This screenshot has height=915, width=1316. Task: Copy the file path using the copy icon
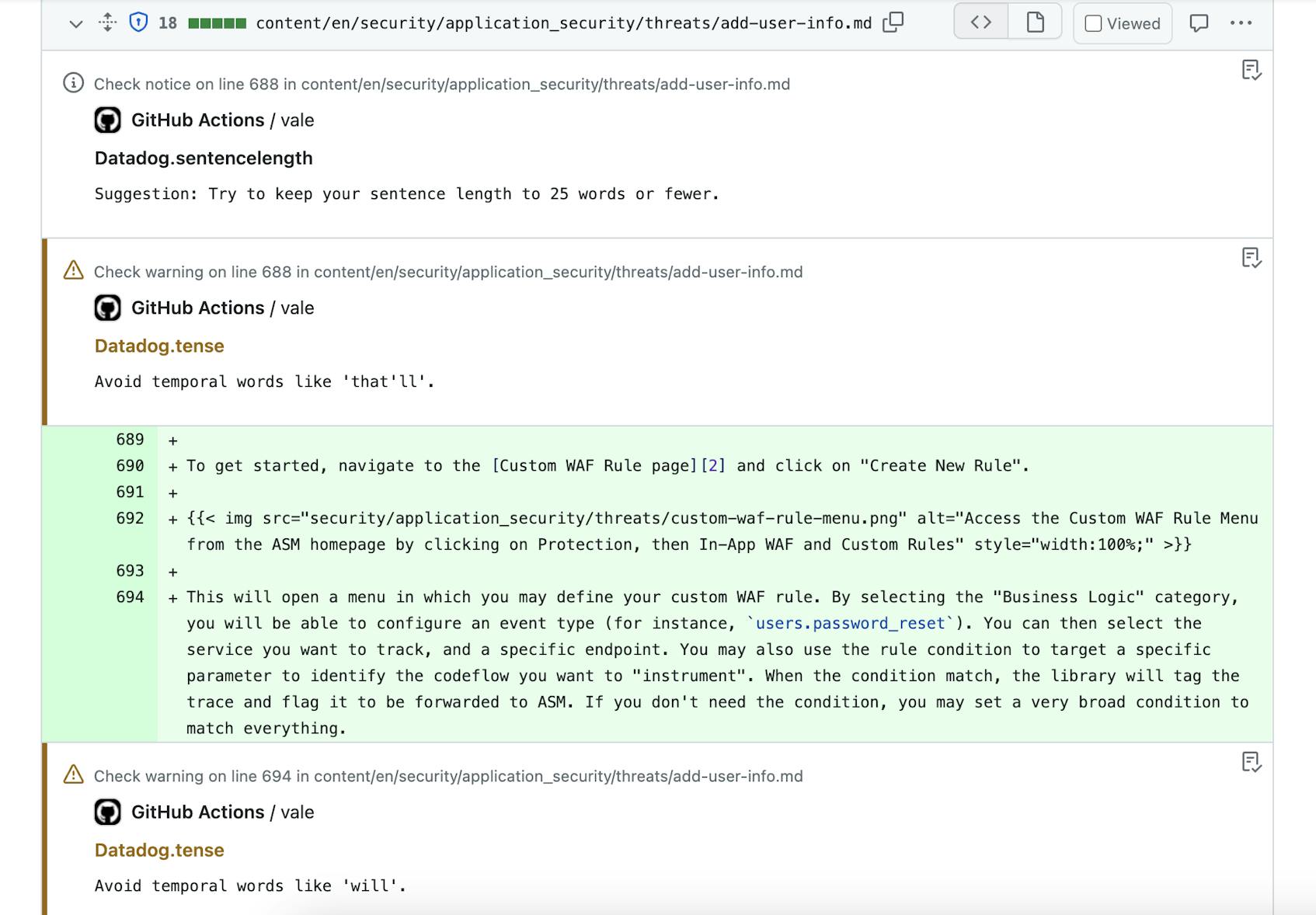tap(892, 22)
